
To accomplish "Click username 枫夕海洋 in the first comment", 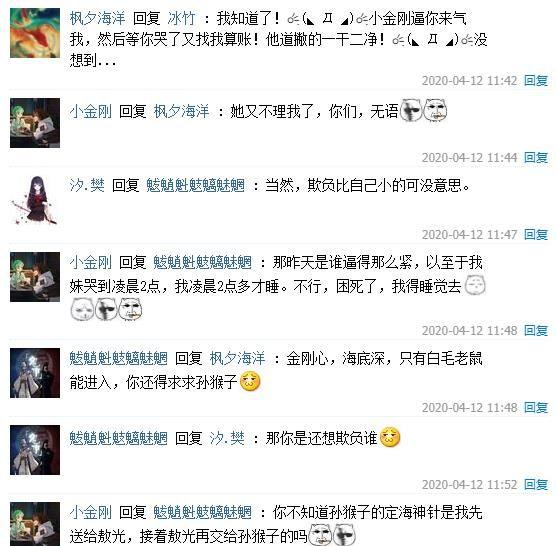I will [97, 18].
